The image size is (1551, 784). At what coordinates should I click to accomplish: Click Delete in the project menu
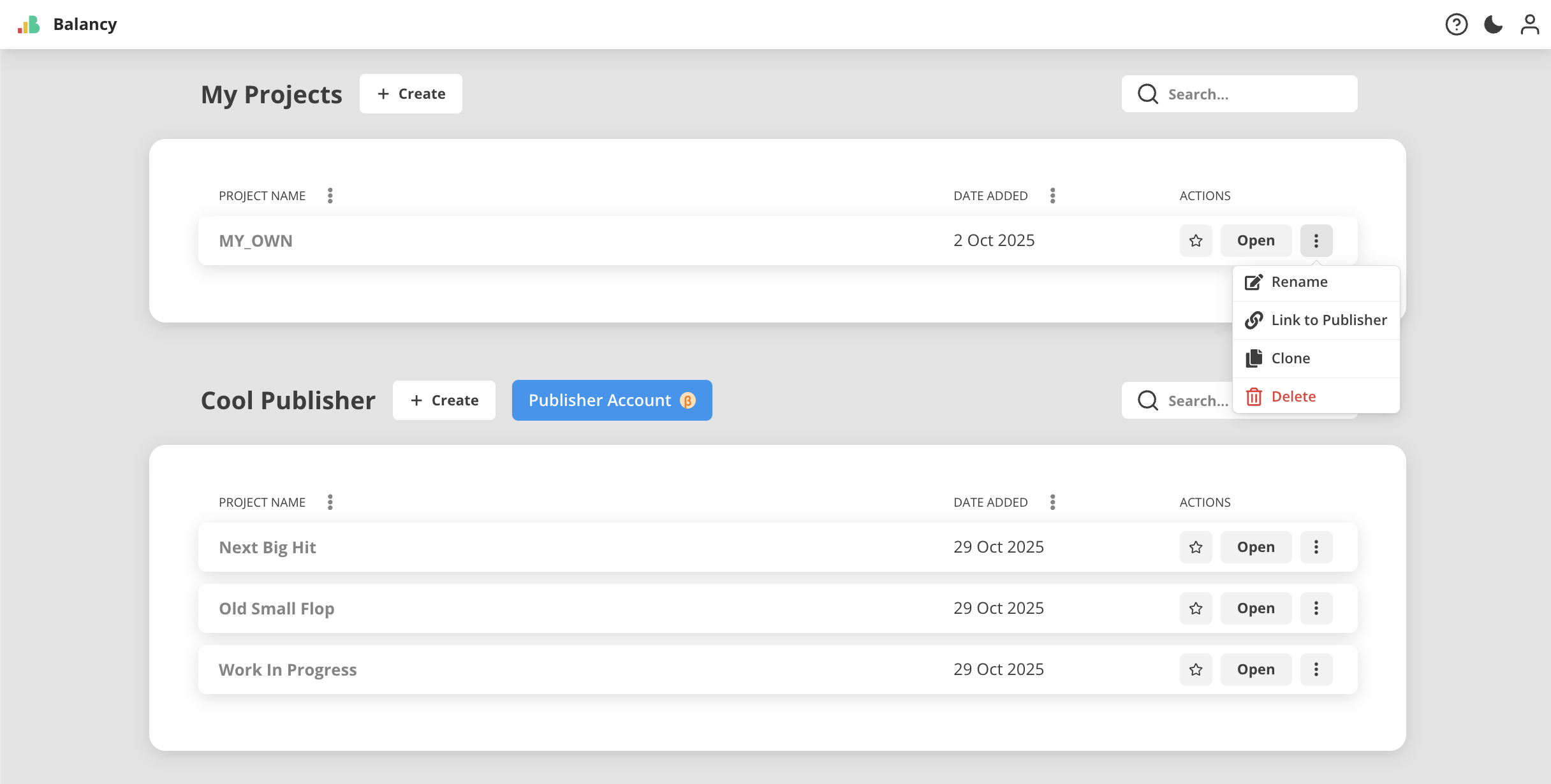point(1293,396)
